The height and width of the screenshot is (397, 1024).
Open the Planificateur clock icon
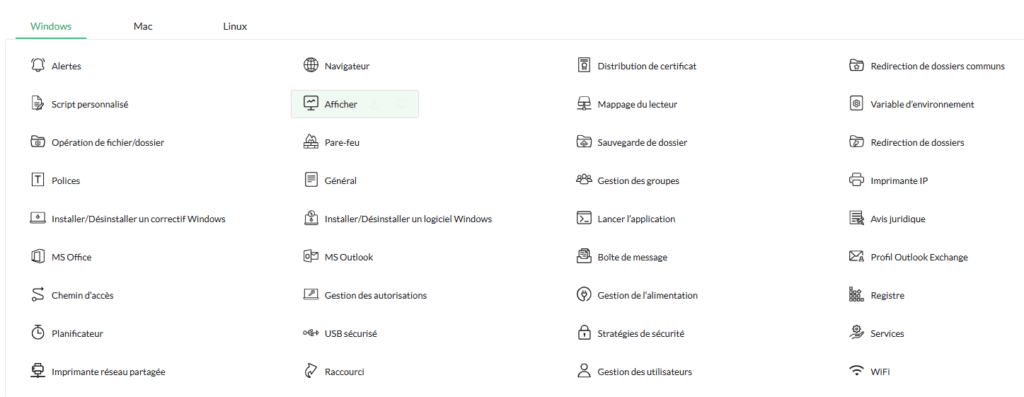[38, 332]
